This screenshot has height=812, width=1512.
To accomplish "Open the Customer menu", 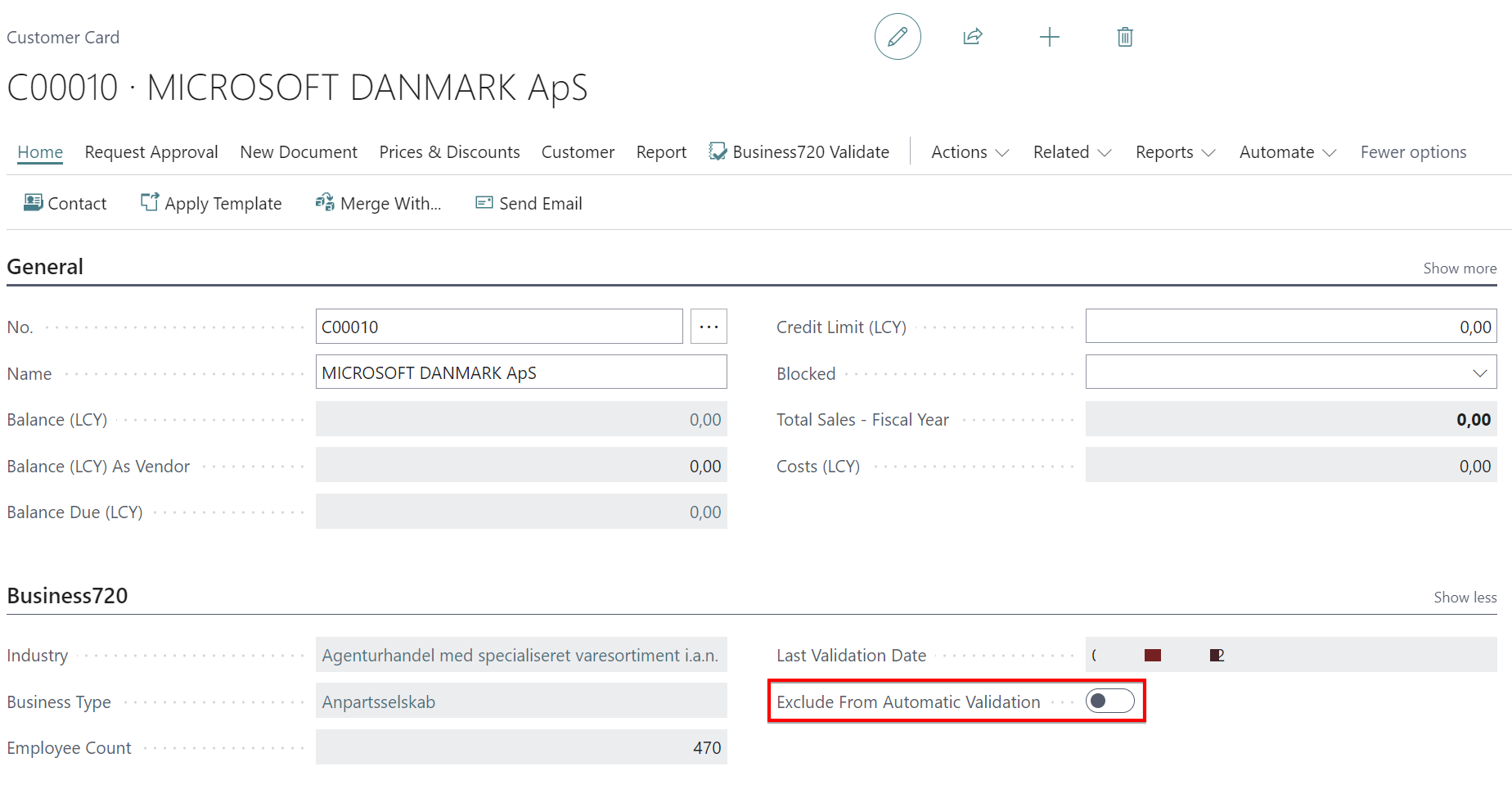I will (x=578, y=152).
